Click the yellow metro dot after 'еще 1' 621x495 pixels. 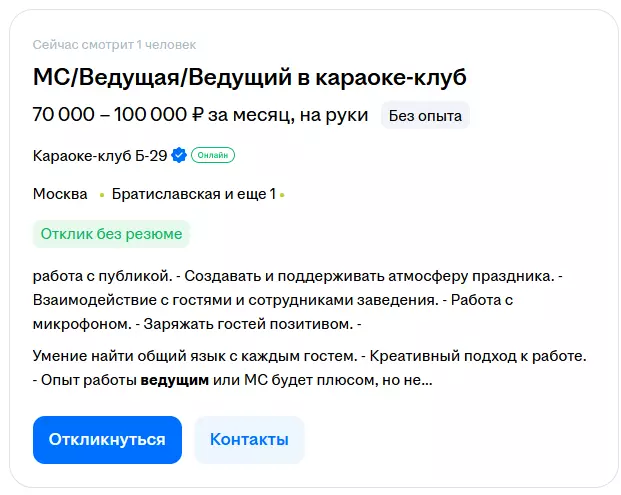pos(282,194)
